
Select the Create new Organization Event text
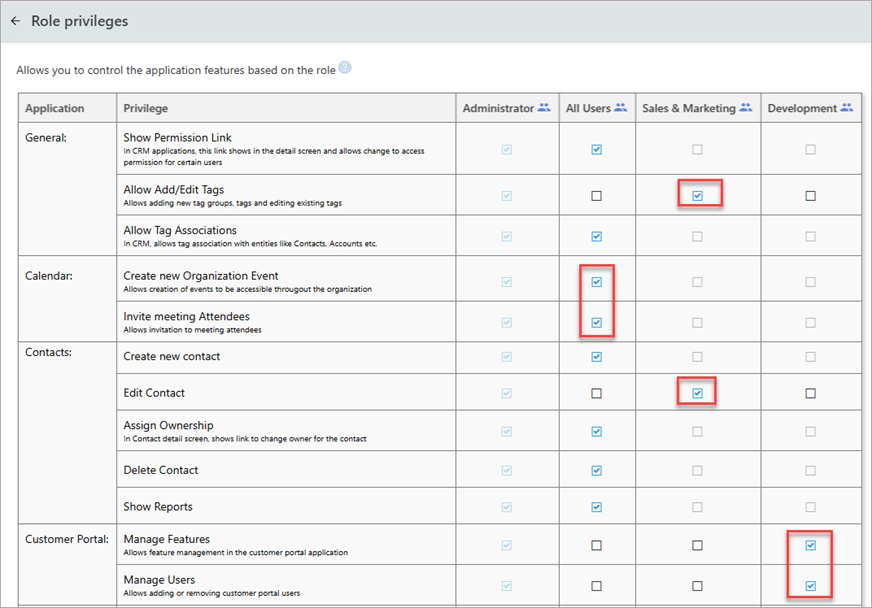click(201, 276)
